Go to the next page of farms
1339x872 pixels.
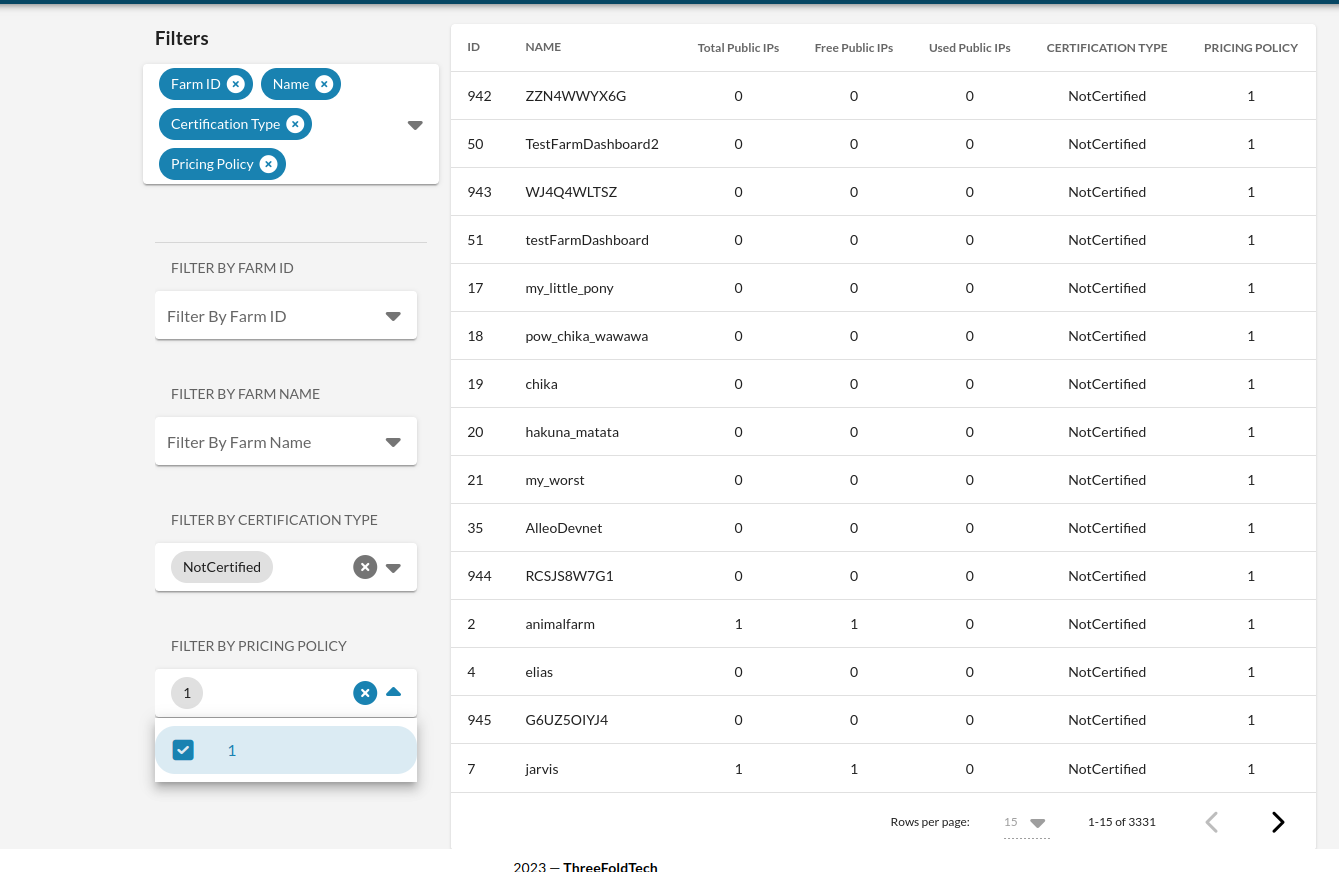(1277, 821)
